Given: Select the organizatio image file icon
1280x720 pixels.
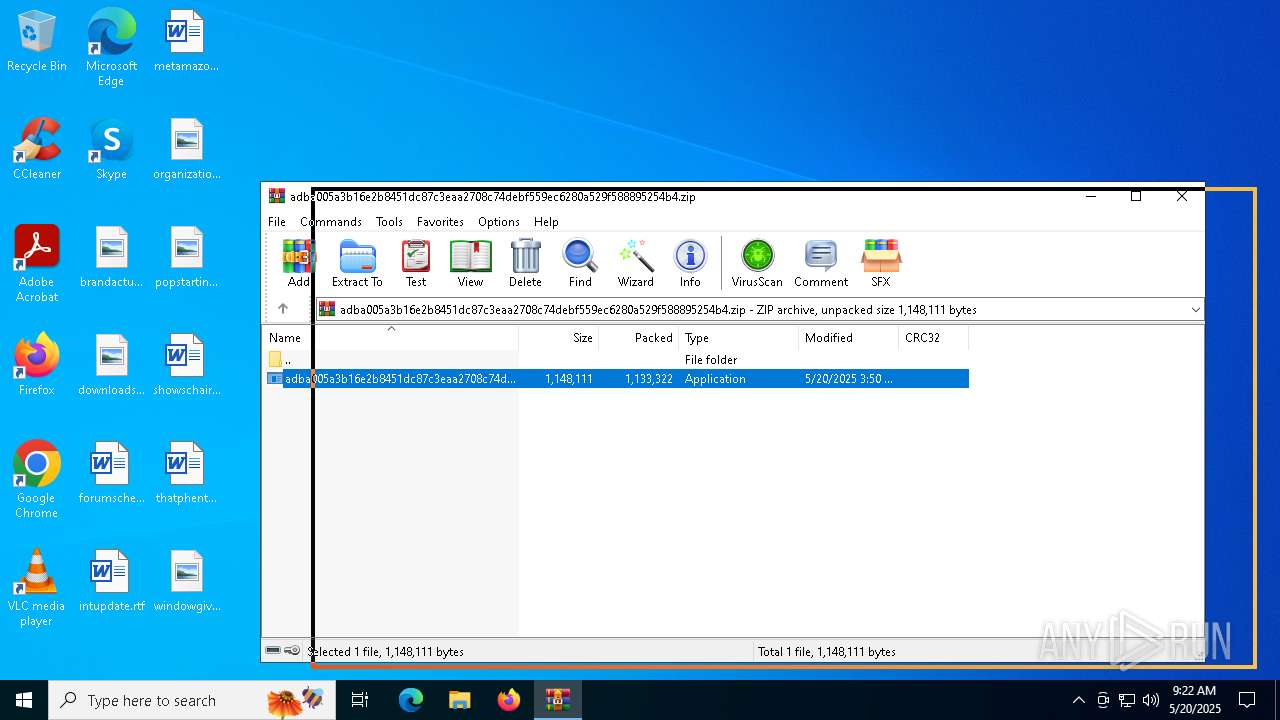Looking at the screenshot, I should point(186,149).
